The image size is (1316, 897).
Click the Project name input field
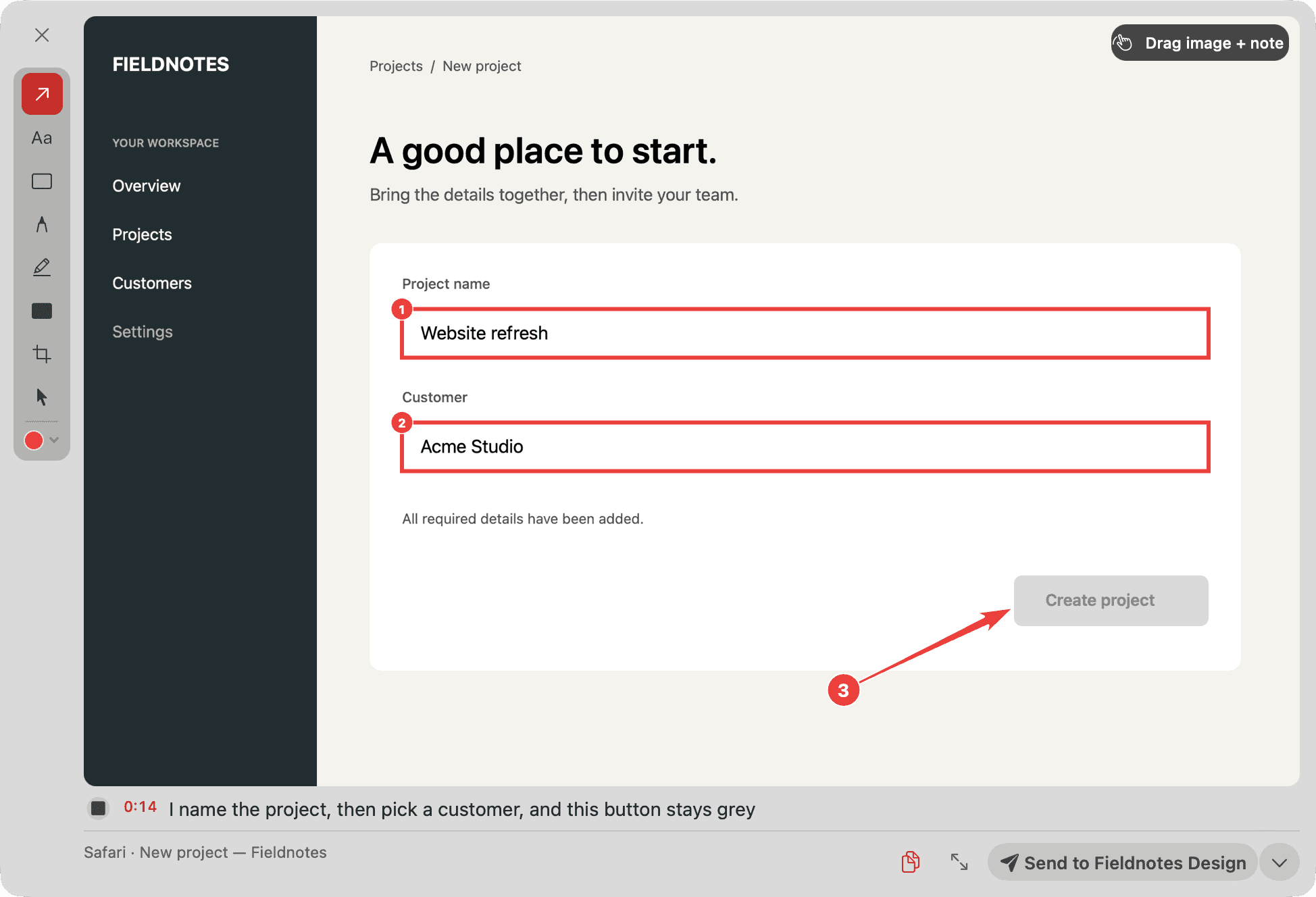click(805, 334)
